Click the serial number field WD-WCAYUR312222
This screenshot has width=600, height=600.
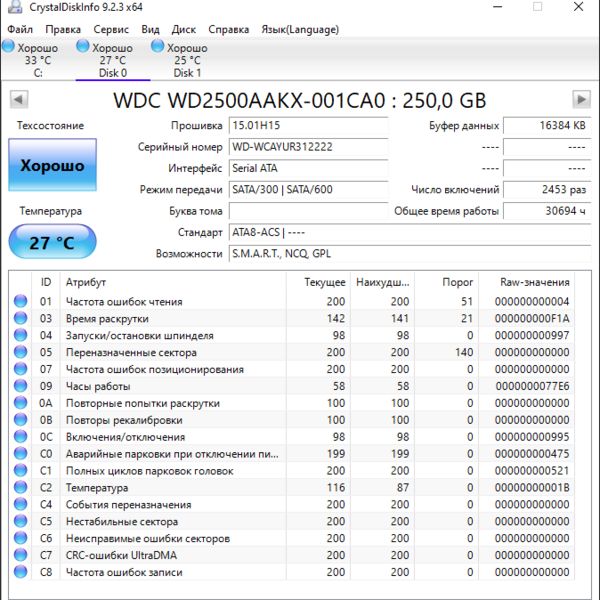point(308,147)
